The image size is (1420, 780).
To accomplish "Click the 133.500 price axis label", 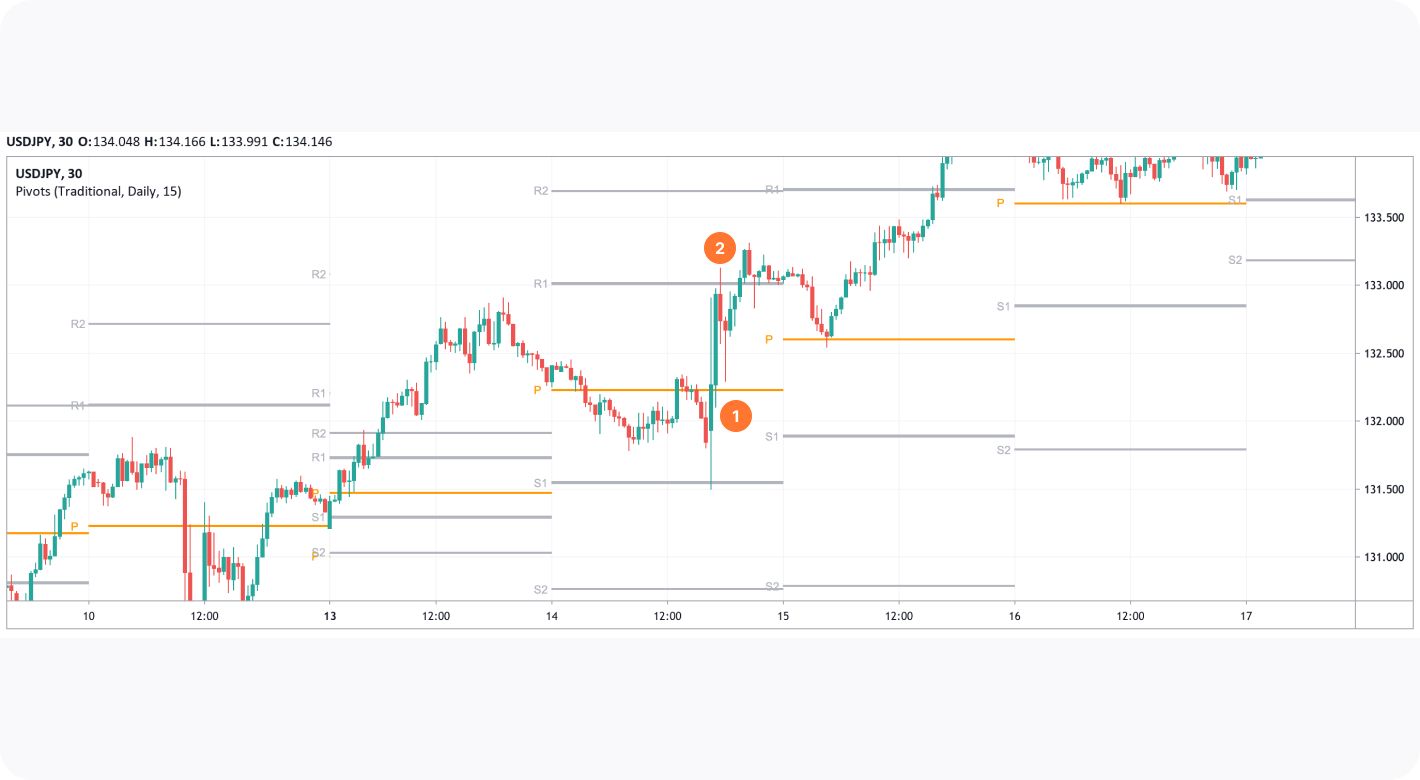I will click(x=1385, y=217).
